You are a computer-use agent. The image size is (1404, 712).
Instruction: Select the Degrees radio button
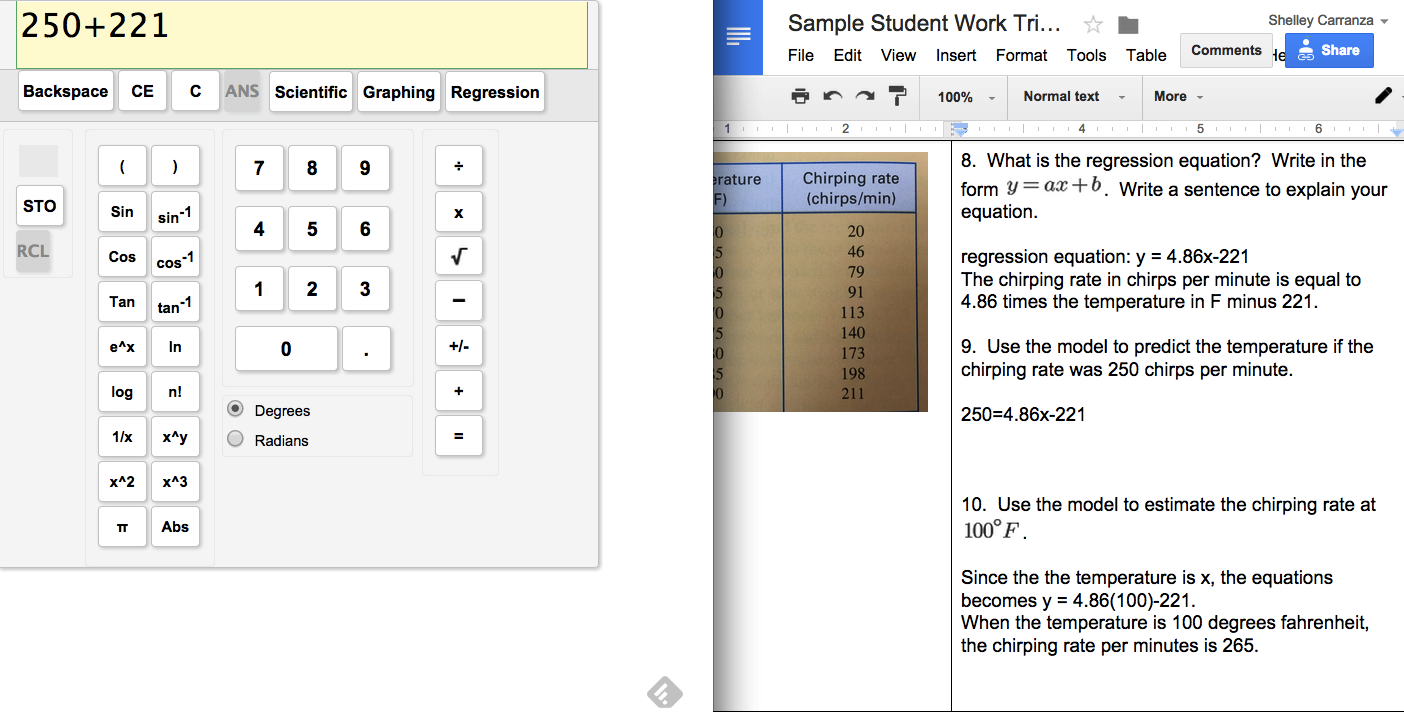(236, 409)
